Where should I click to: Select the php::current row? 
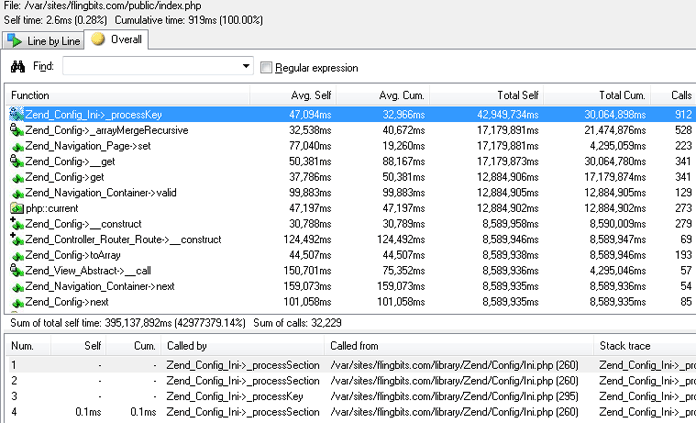tap(351, 208)
